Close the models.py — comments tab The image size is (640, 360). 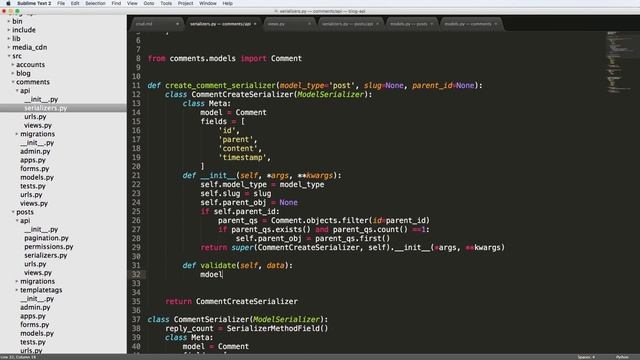(x=496, y=24)
